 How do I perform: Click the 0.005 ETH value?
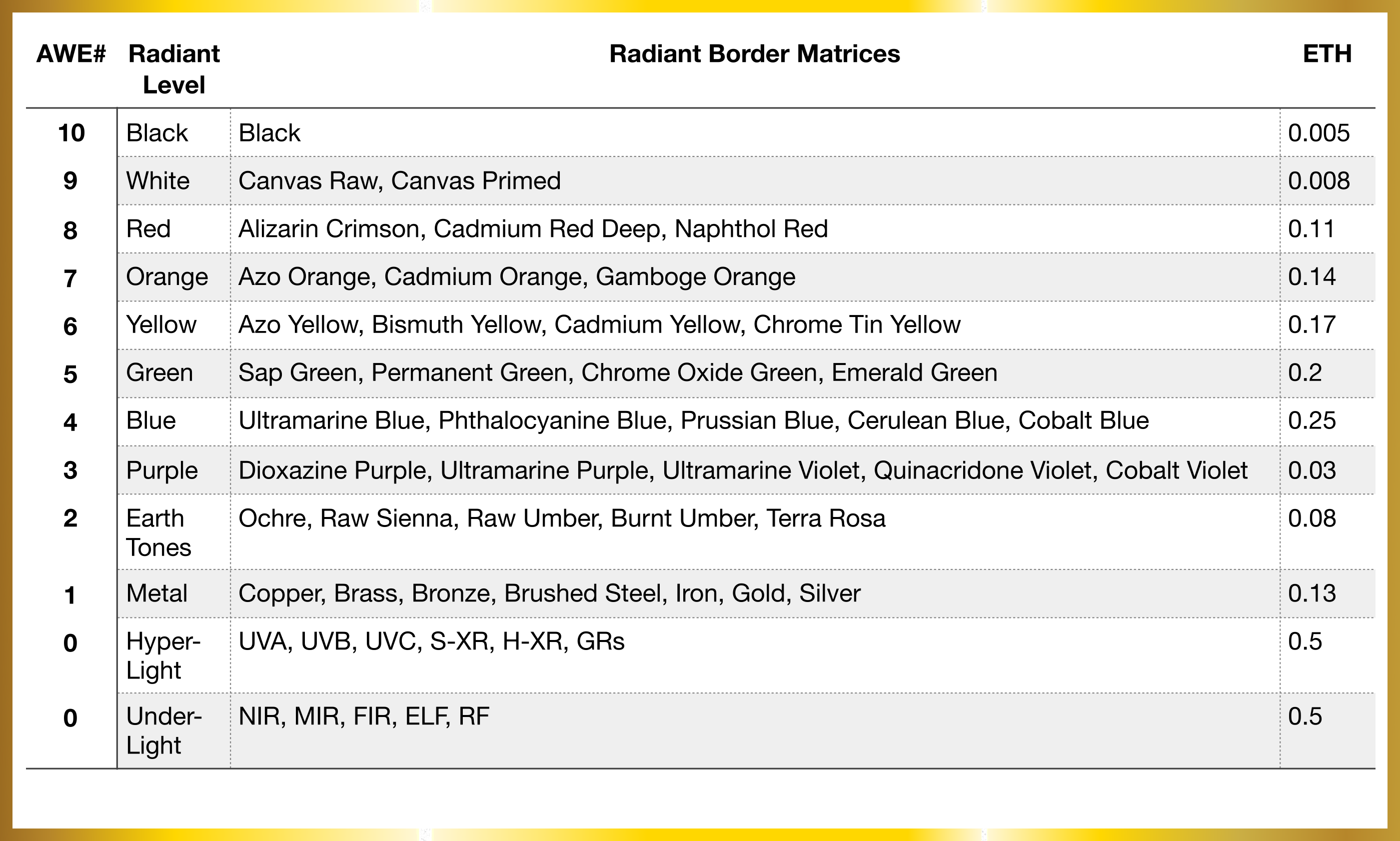point(1319,133)
